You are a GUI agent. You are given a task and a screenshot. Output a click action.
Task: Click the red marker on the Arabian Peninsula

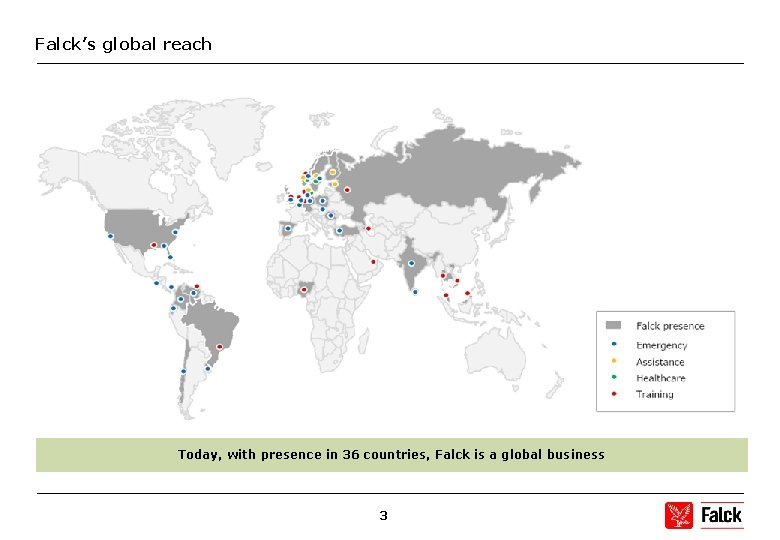click(374, 262)
